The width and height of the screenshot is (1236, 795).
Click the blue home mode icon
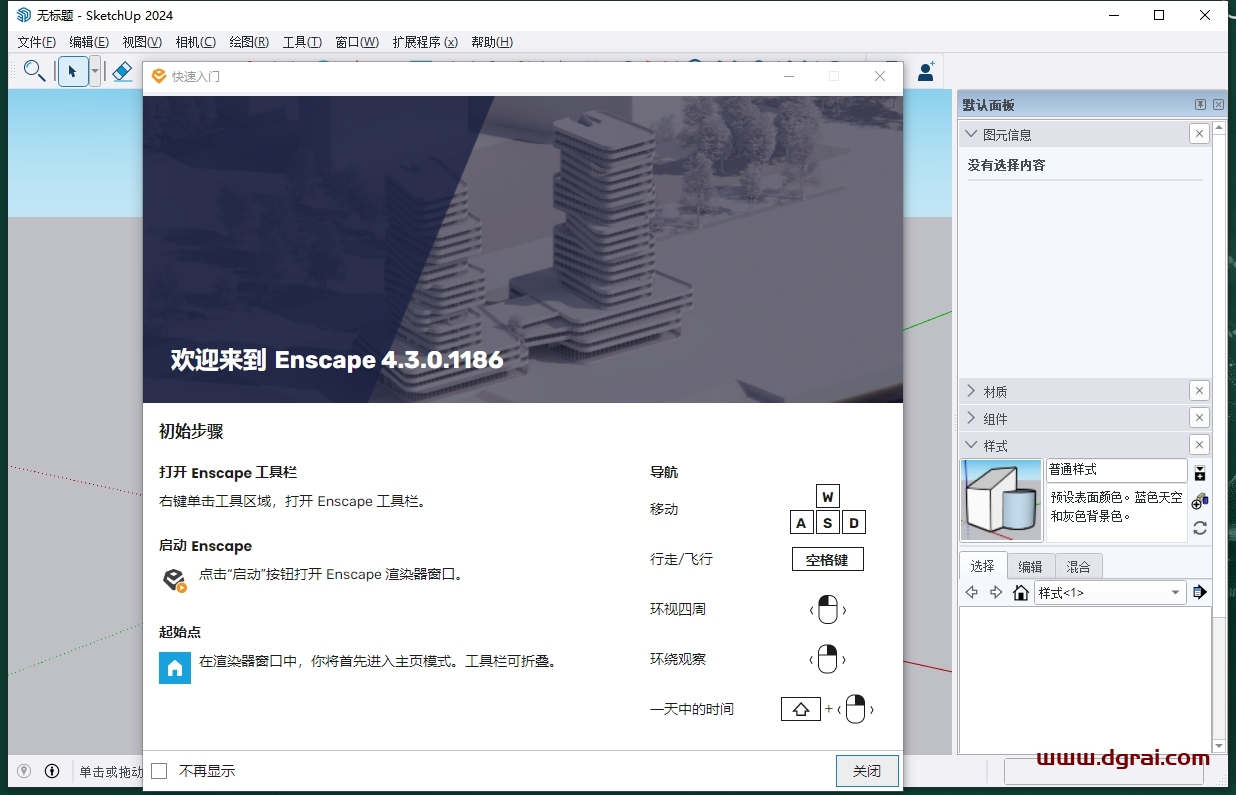click(x=175, y=667)
